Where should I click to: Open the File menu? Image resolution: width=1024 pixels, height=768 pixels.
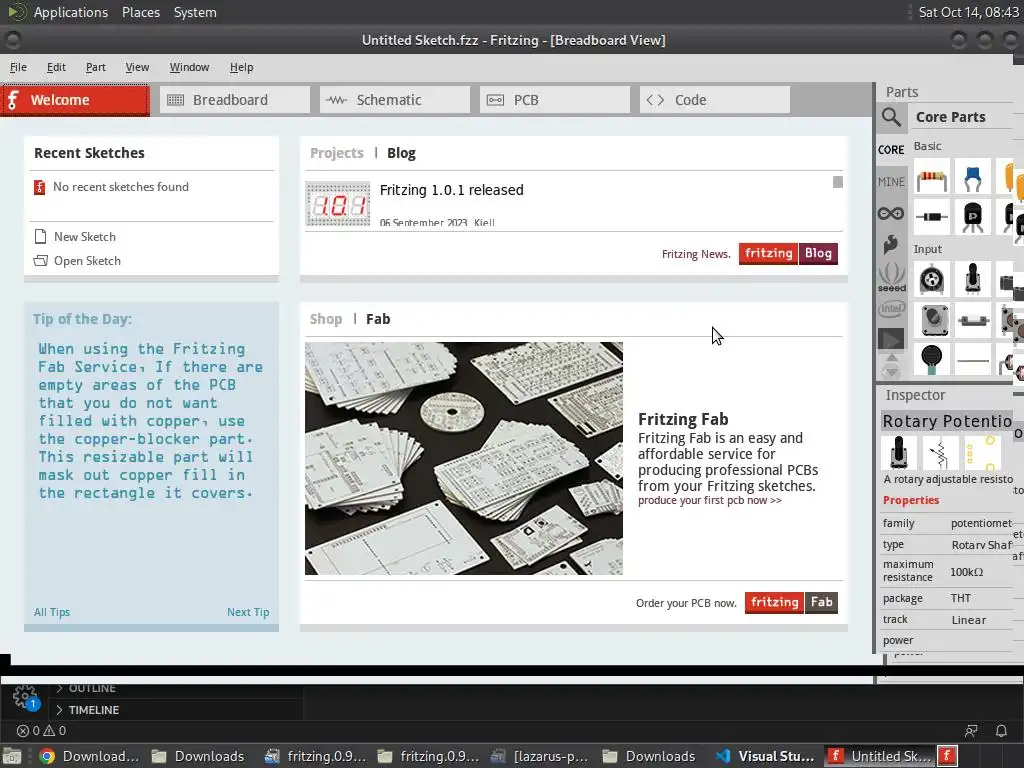(x=18, y=67)
